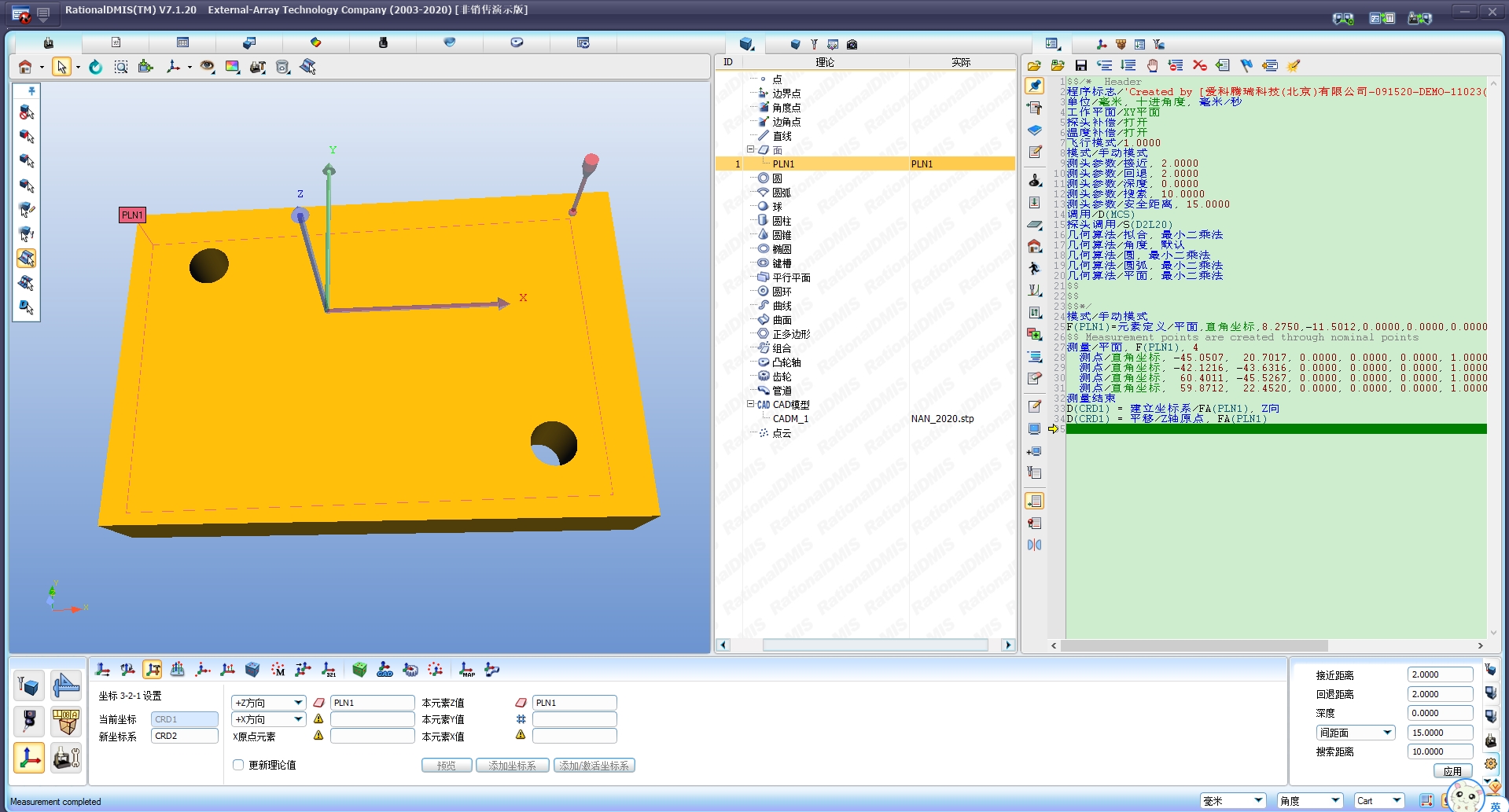The image size is (1509, 812).
Task: Click the colorful display settings icon
Action: click(232, 67)
